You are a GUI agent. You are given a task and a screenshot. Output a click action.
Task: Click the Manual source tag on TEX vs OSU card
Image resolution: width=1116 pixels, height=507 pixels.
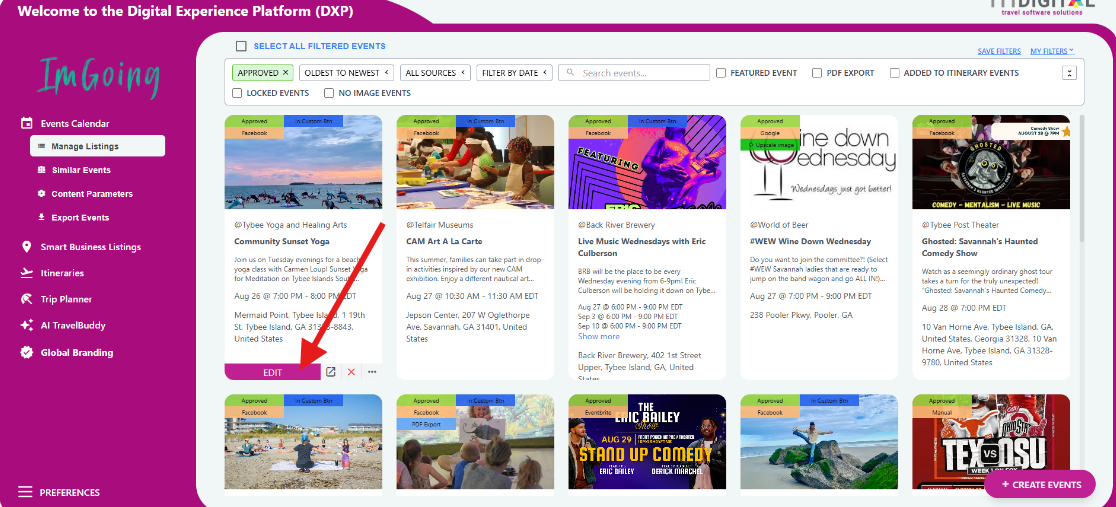click(942, 412)
